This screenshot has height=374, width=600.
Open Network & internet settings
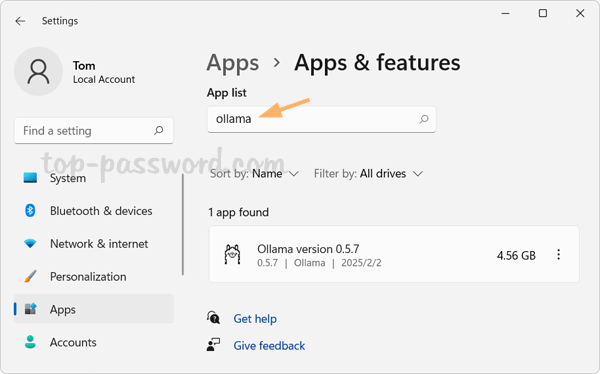pos(94,244)
